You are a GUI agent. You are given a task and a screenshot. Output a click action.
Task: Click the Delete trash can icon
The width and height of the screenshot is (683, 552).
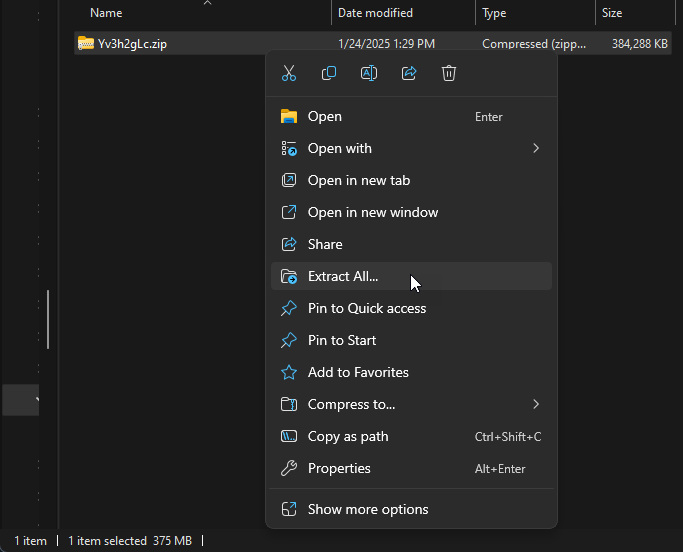coord(449,73)
